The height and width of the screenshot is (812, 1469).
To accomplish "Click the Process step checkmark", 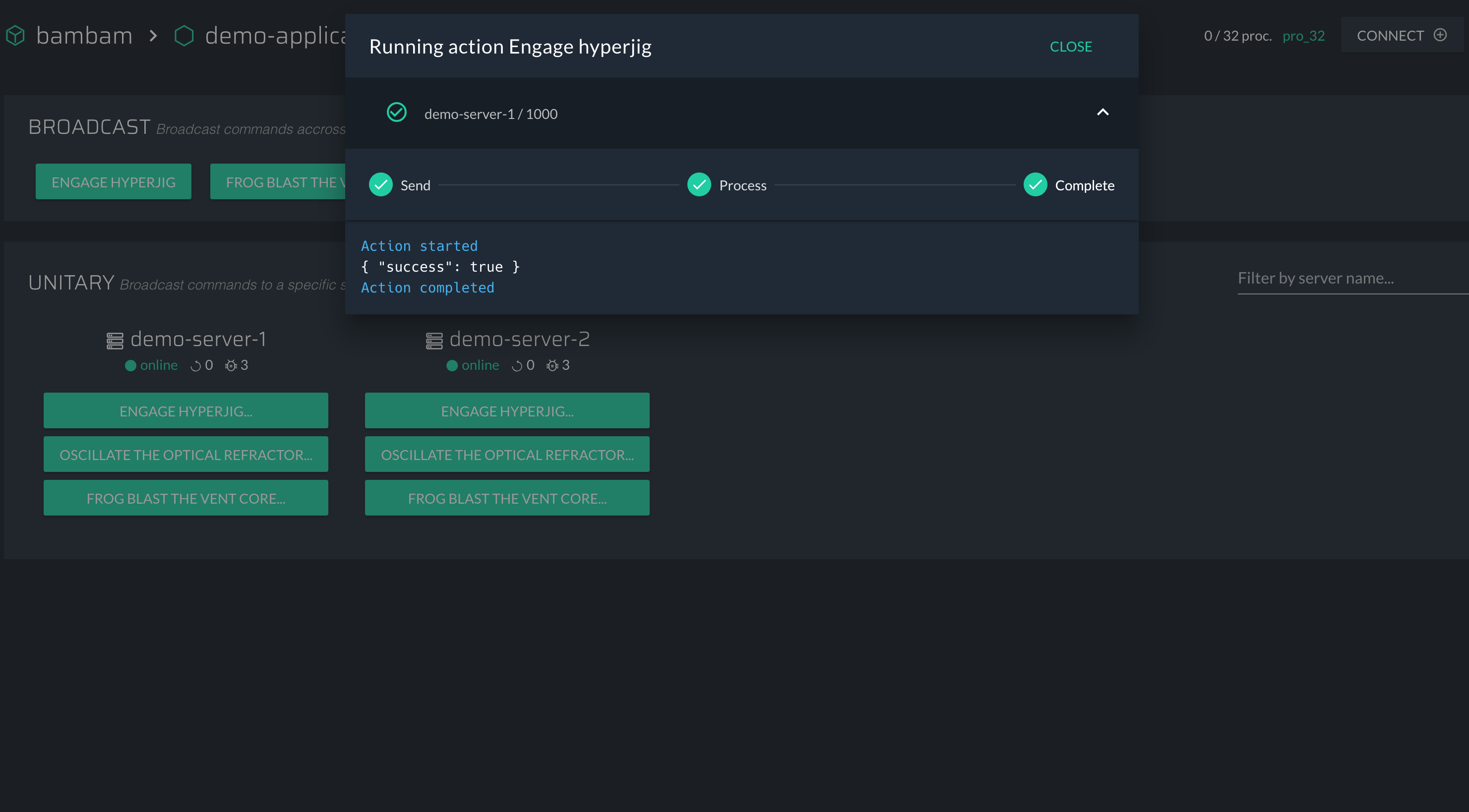I will [x=699, y=184].
